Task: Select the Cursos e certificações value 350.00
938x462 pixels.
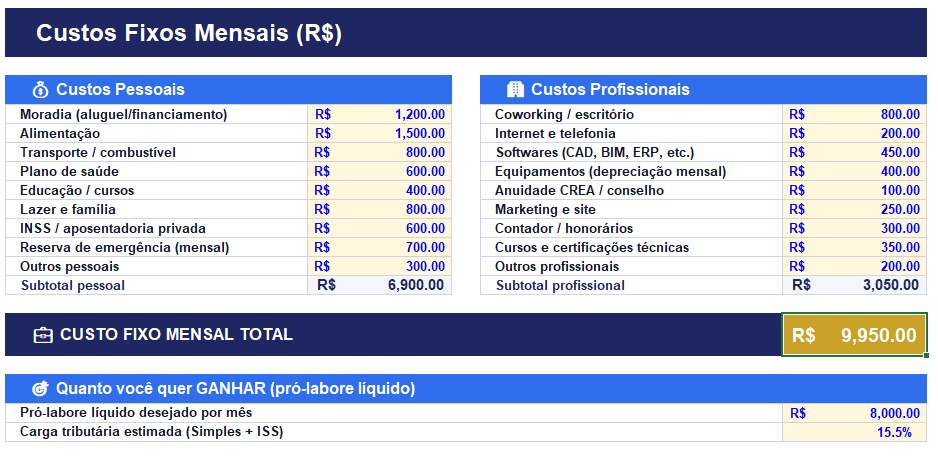Action: [x=855, y=247]
